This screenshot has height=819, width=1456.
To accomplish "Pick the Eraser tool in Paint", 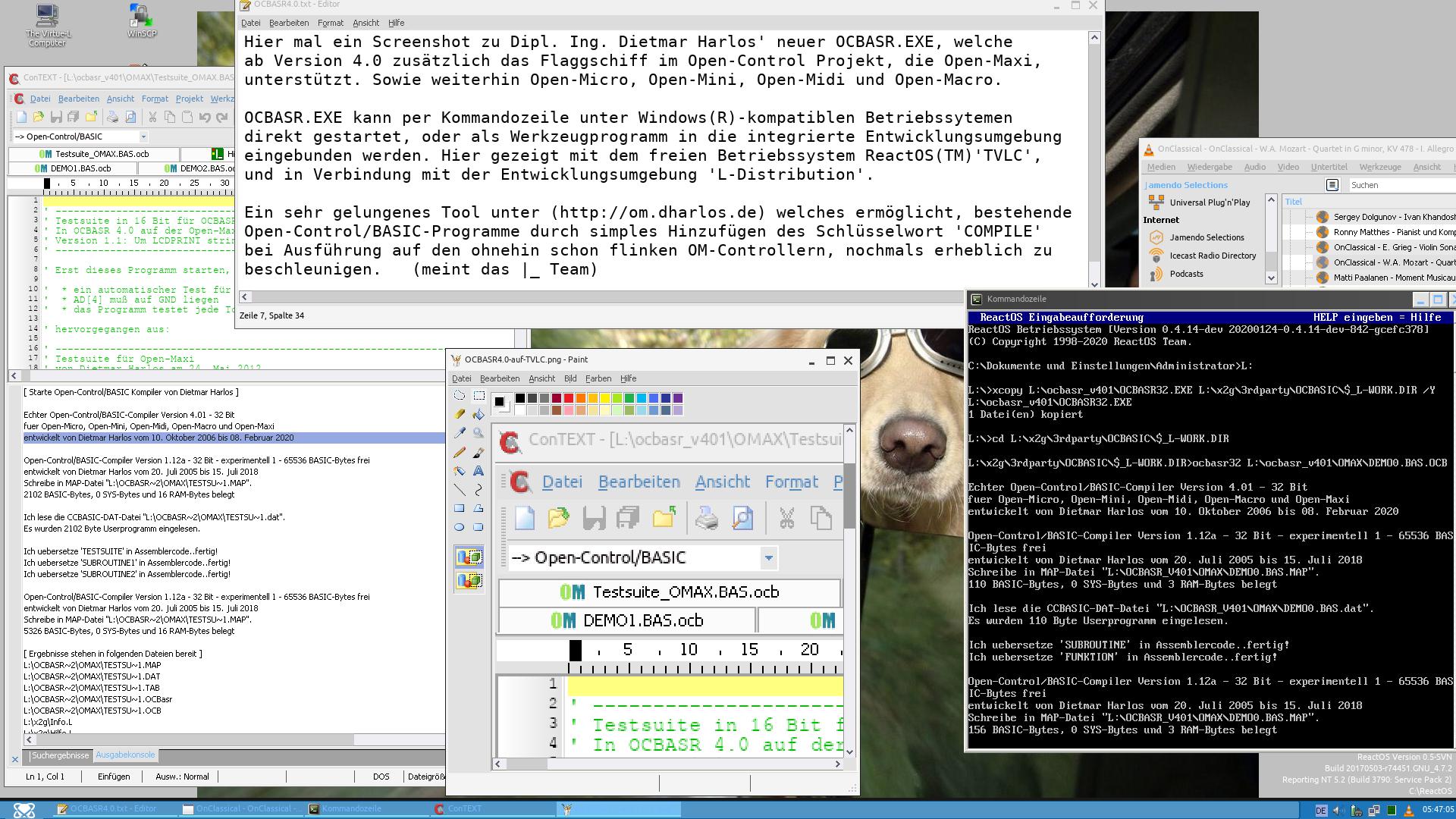I will pos(460,414).
